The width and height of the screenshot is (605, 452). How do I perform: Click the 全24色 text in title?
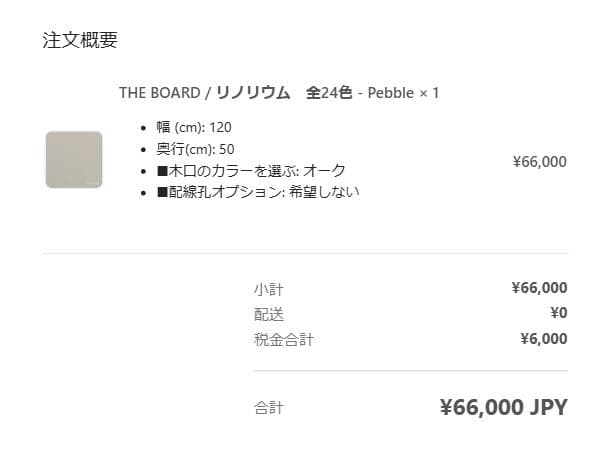tap(328, 93)
